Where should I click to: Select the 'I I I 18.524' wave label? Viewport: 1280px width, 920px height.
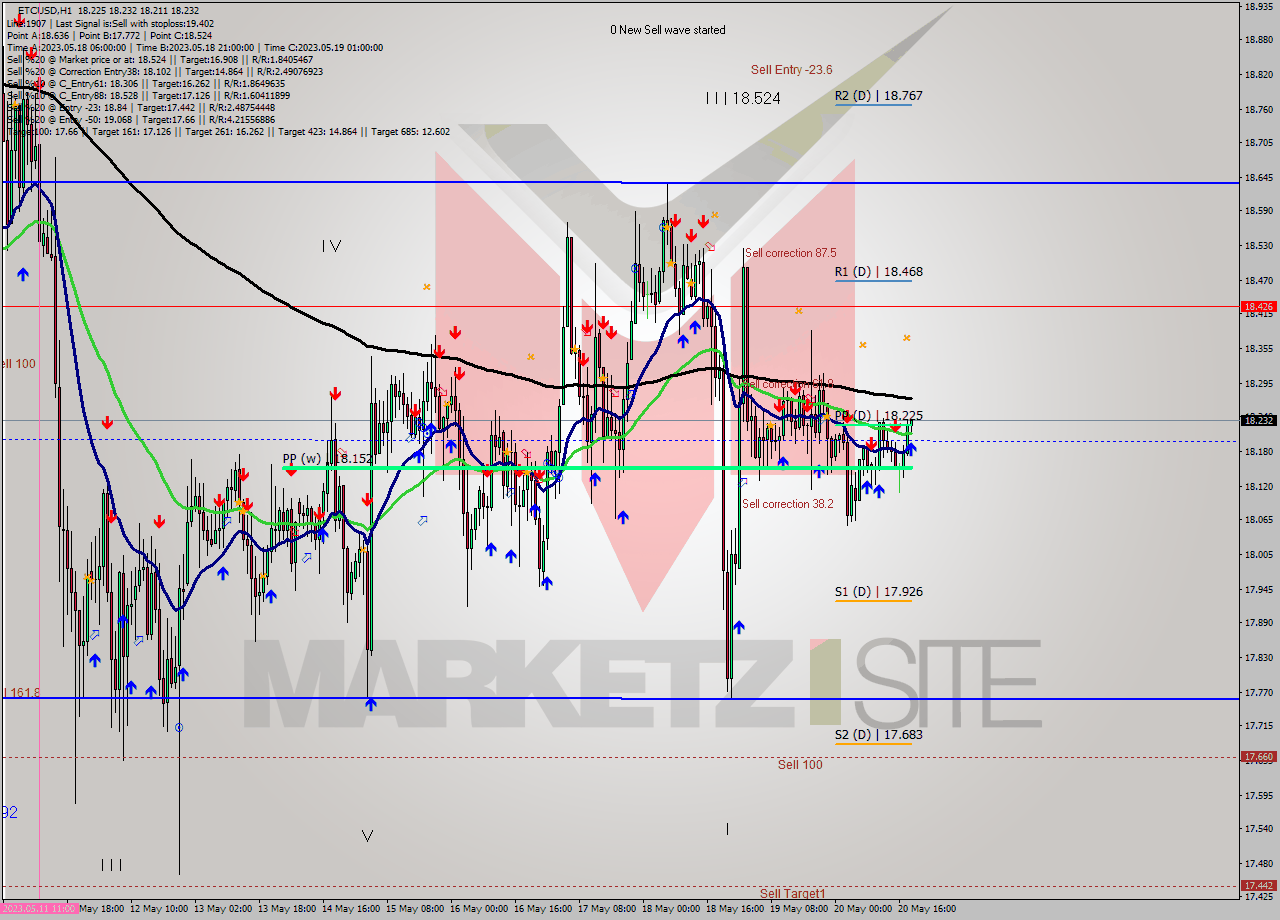(x=742, y=98)
